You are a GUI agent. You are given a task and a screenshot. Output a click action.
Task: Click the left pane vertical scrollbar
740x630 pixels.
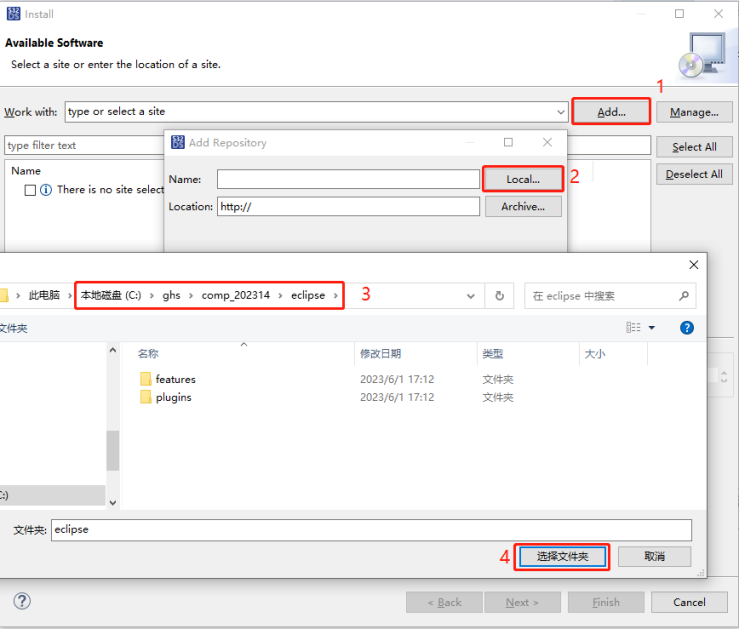[112, 450]
